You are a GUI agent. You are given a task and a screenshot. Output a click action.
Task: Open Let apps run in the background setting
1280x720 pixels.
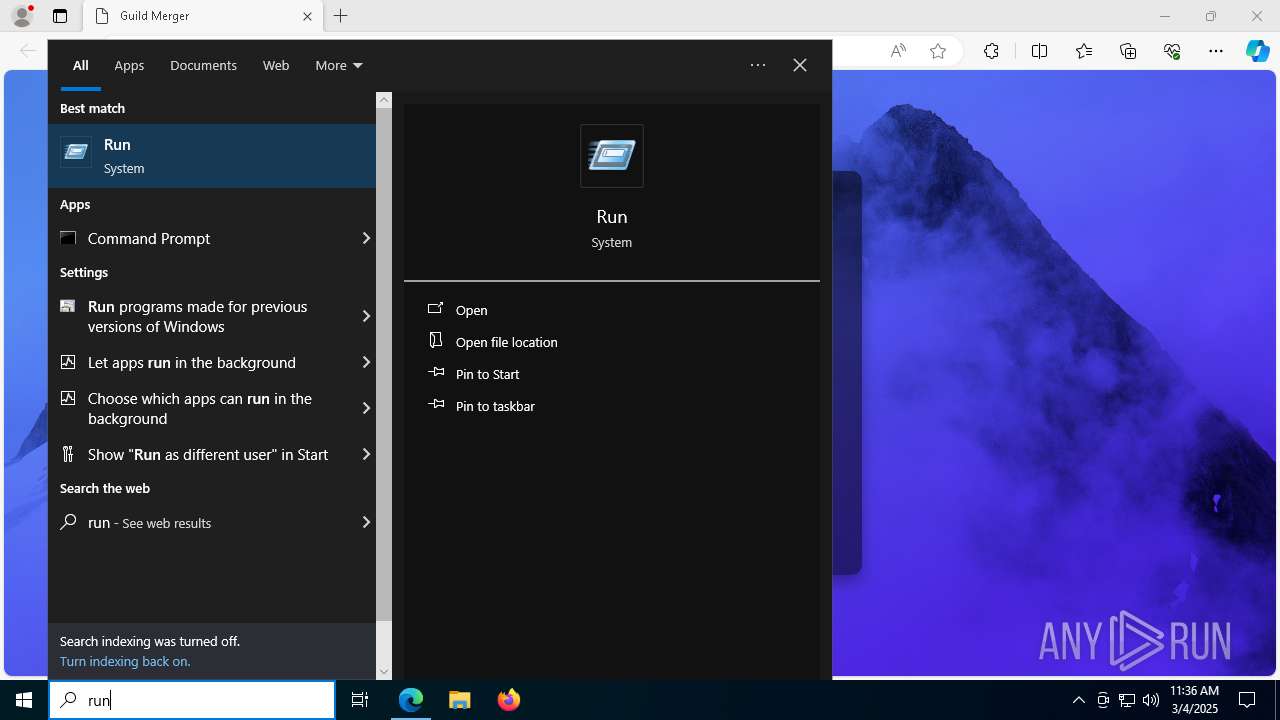point(201,362)
